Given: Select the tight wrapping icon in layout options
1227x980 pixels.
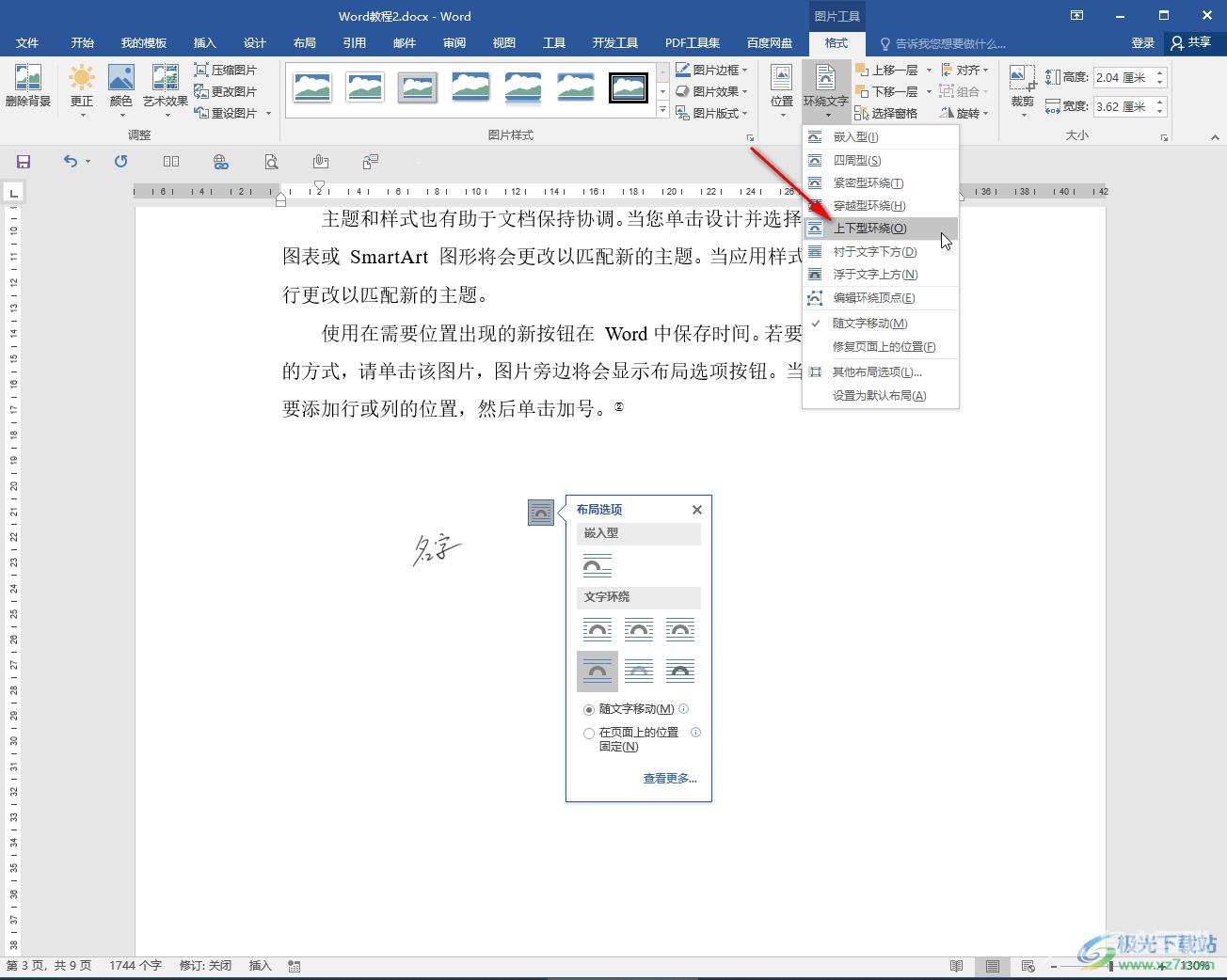Looking at the screenshot, I should pyautogui.click(x=639, y=629).
